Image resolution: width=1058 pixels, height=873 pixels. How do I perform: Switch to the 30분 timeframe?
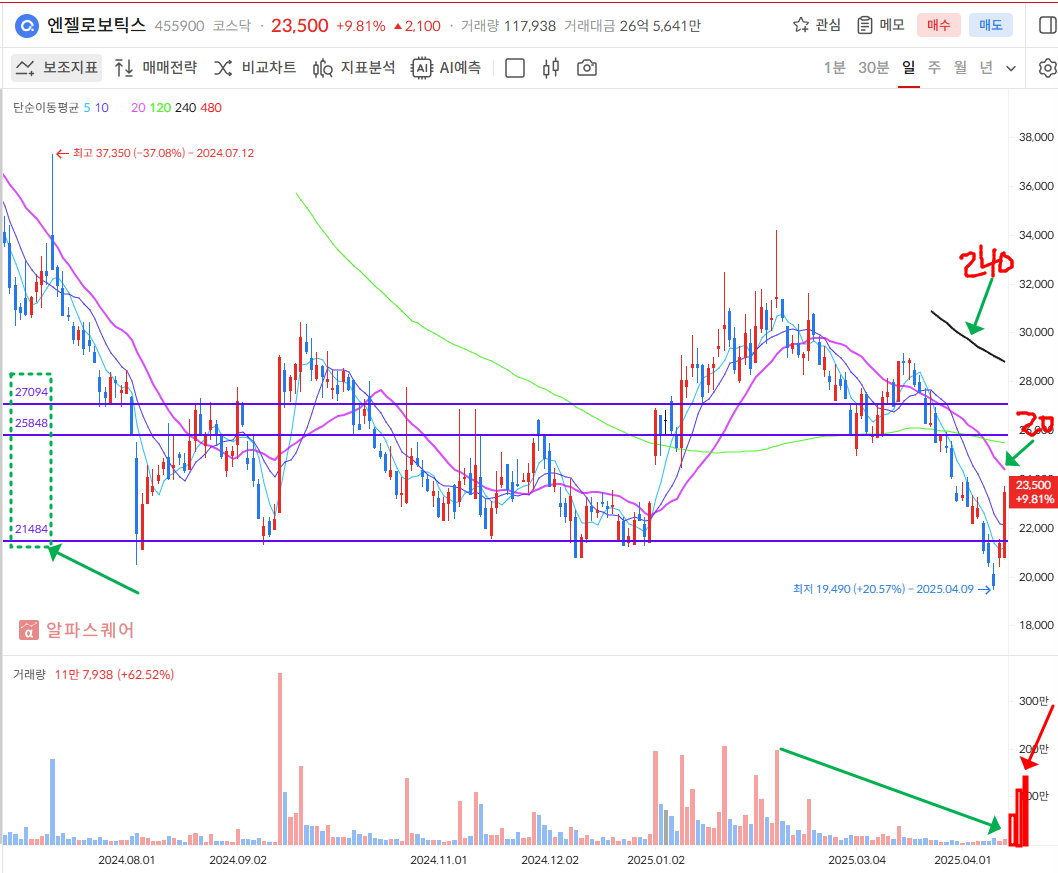pyautogui.click(x=873, y=67)
